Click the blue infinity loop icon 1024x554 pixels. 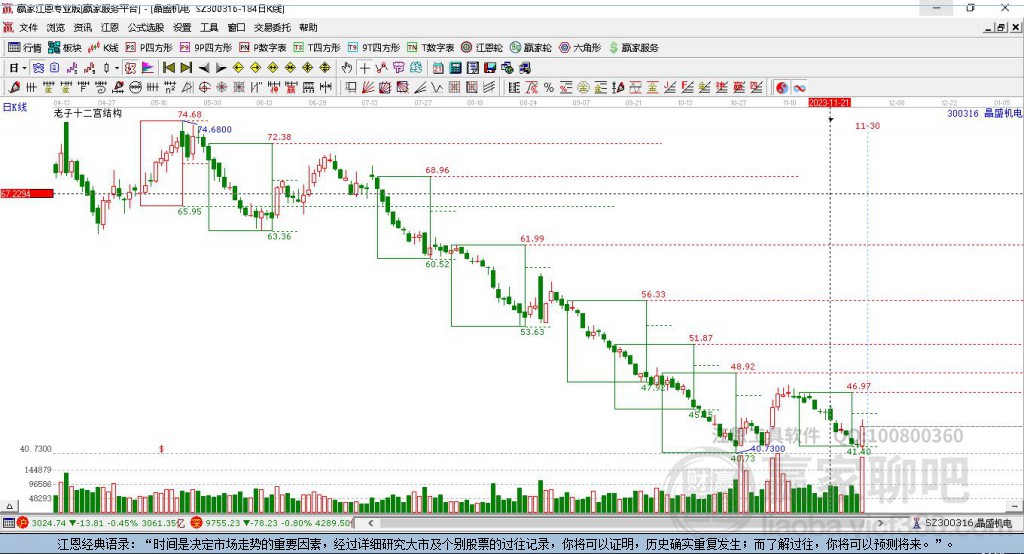(x=799, y=88)
